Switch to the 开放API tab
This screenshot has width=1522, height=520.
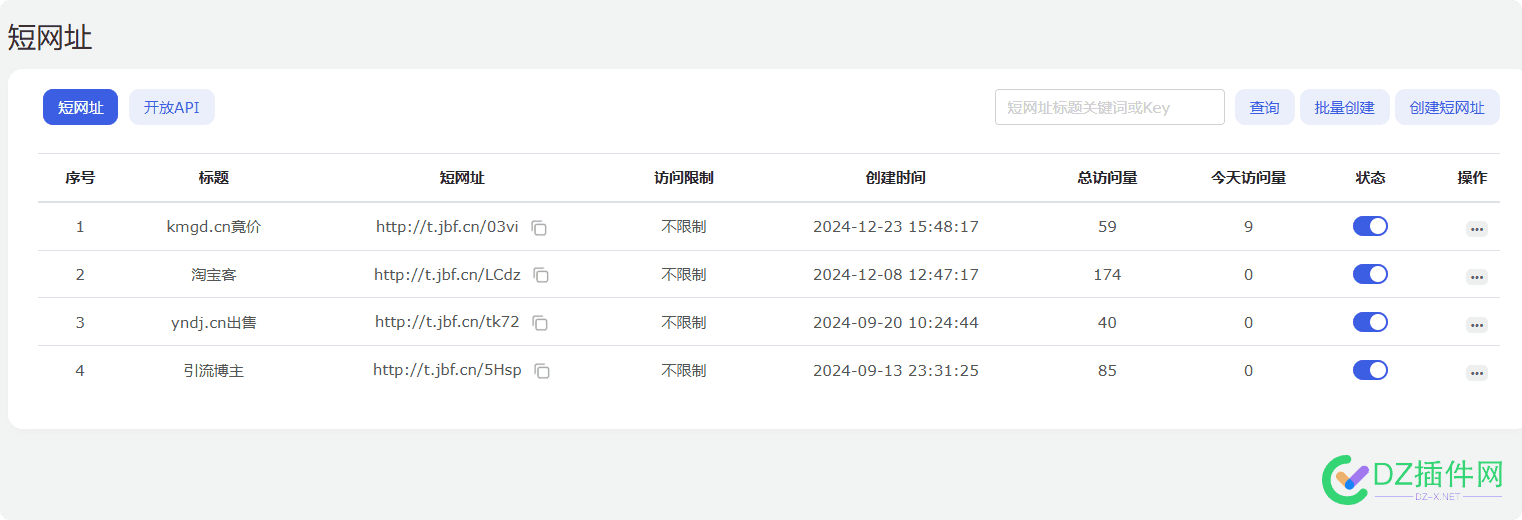[x=171, y=107]
